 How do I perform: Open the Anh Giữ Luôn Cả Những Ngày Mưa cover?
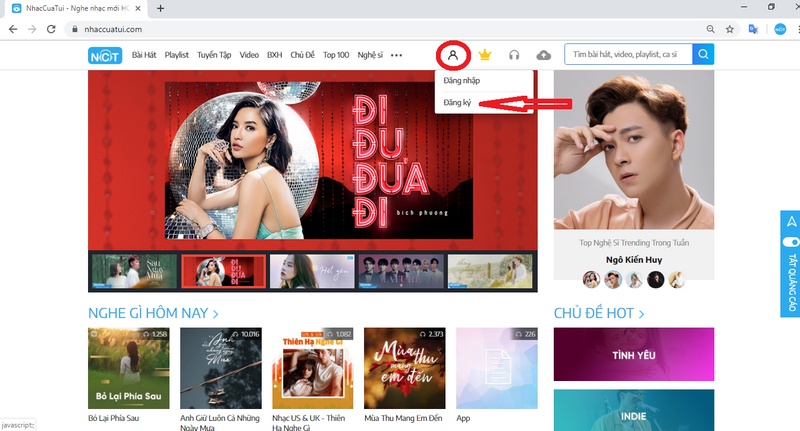[221, 368]
